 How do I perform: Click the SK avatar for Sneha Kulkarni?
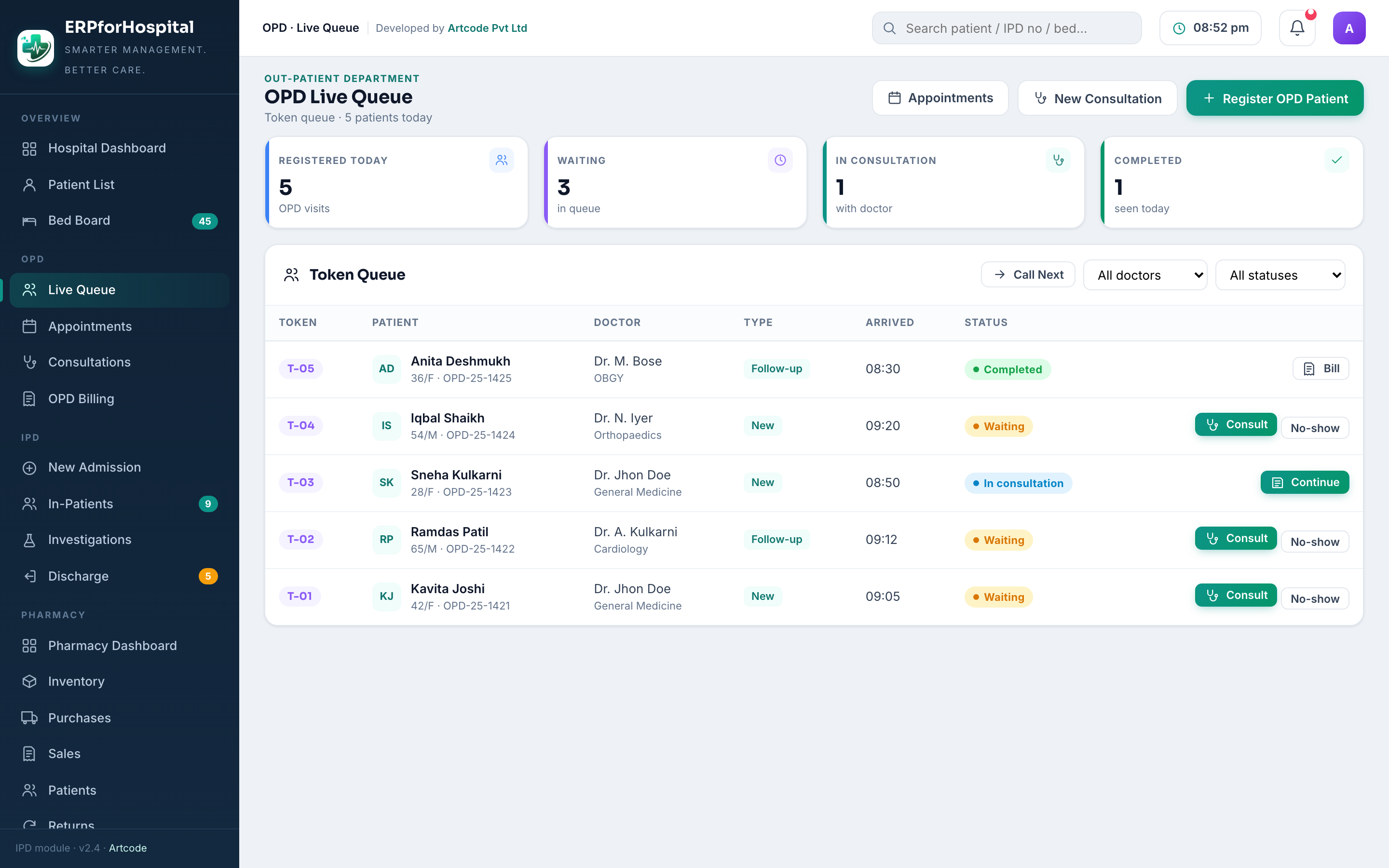point(386,482)
